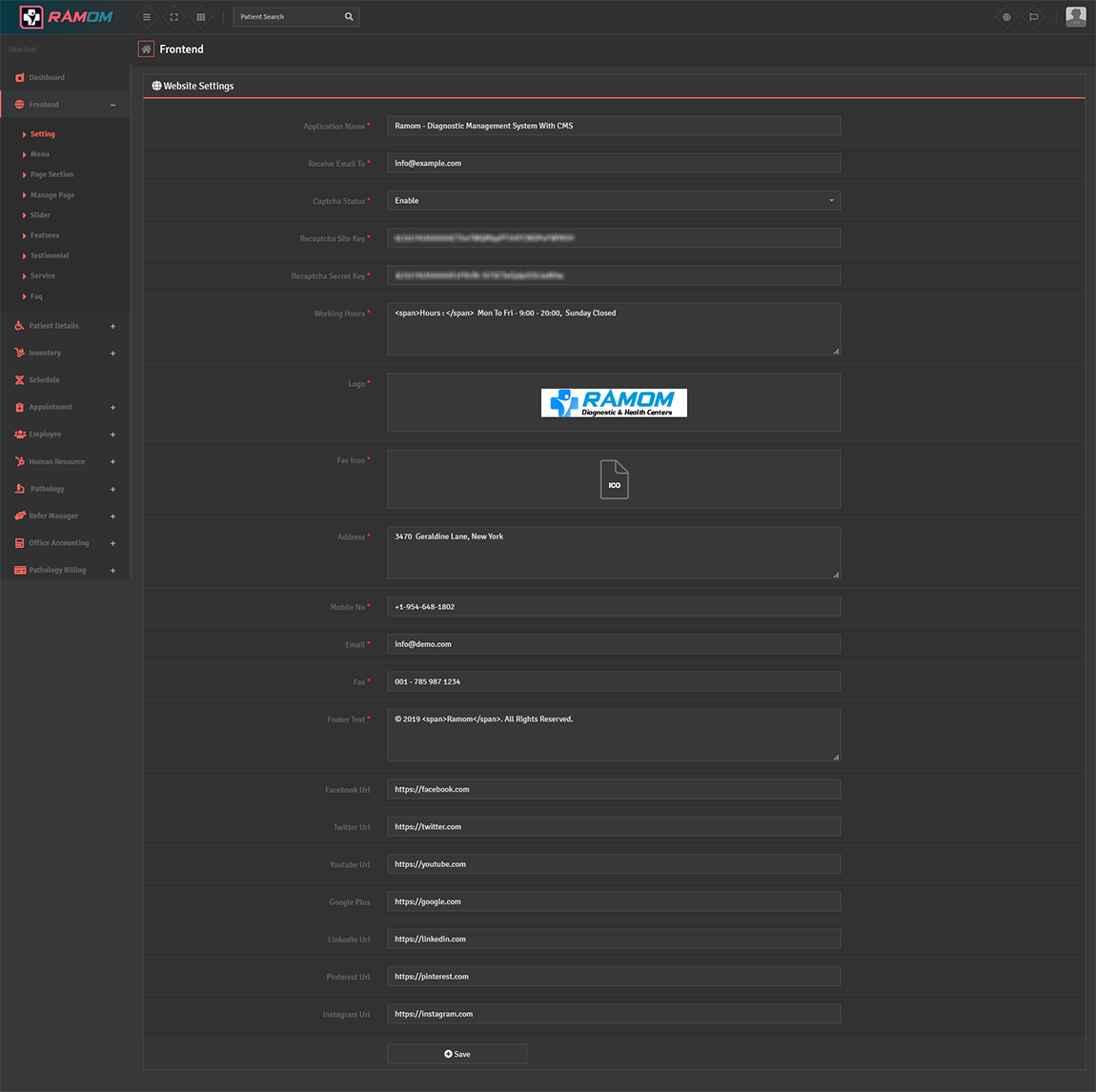This screenshot has width=1096, height=1092.
Task: Open the Captcha Status dropdown
Action: (x=614, y=201)
